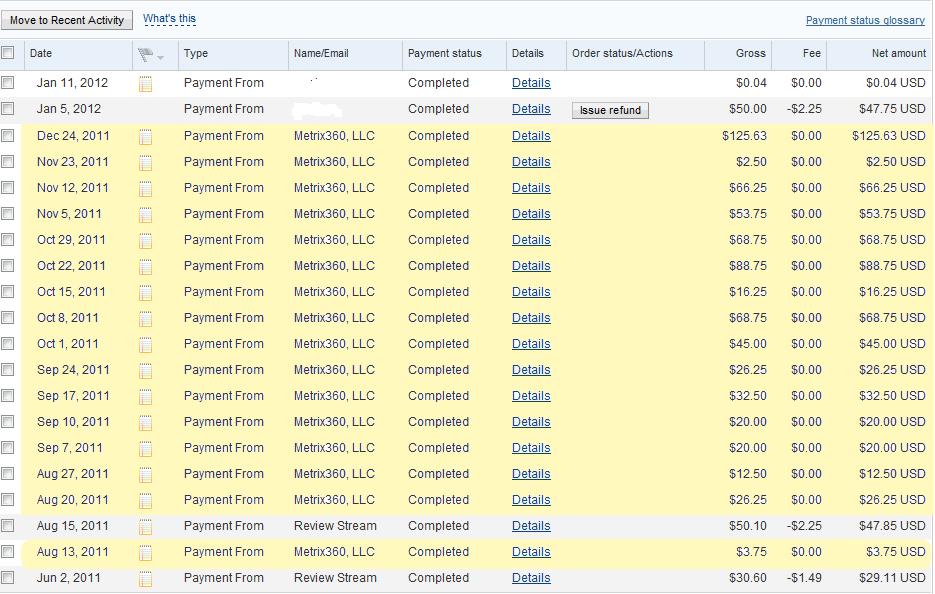This screenshot has width=935, height=594.
Task: Open the note icon on the Jan 11, 2012 payment
Action: [146, 83]
